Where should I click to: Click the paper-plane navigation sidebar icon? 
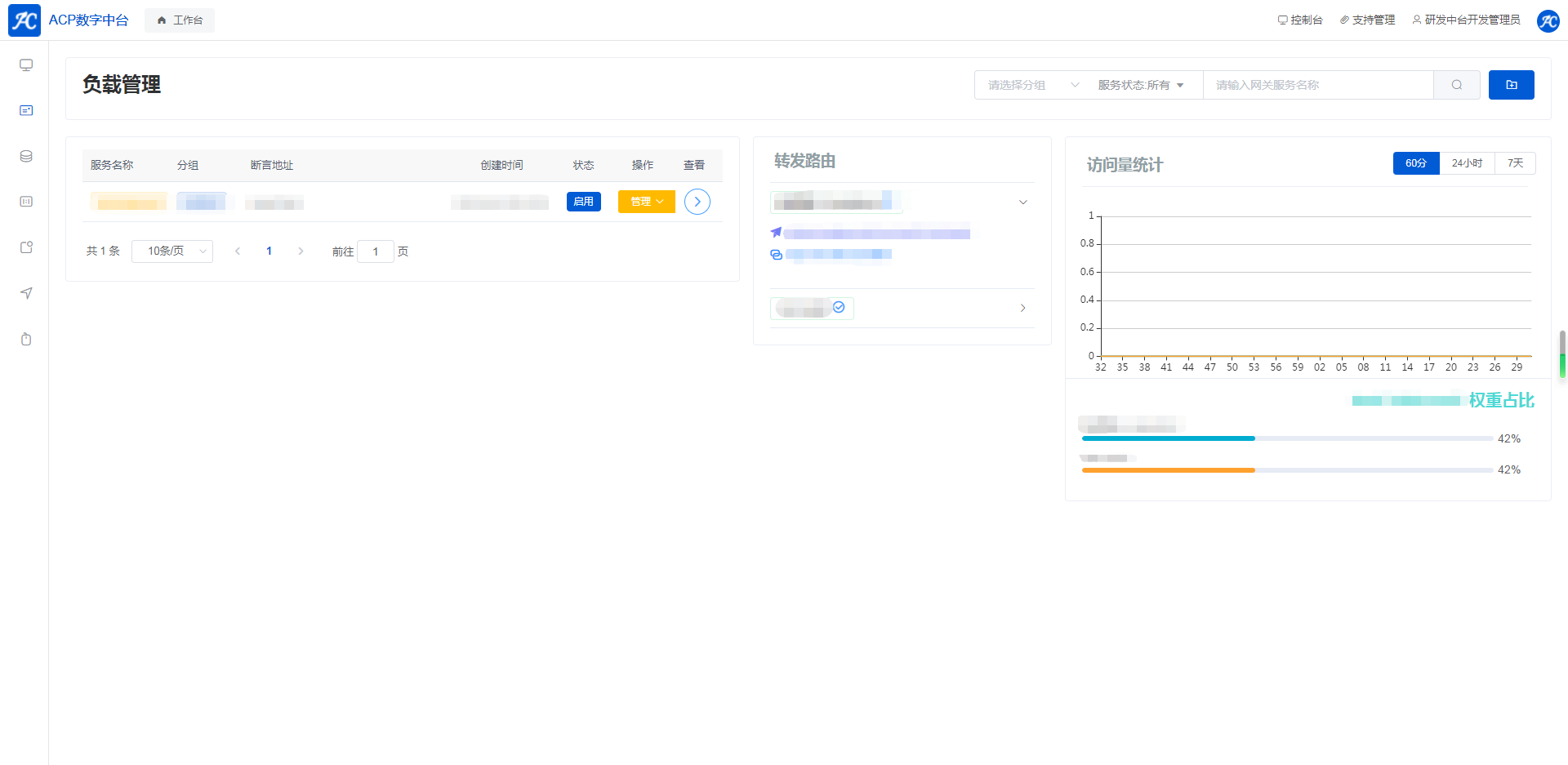26,293
